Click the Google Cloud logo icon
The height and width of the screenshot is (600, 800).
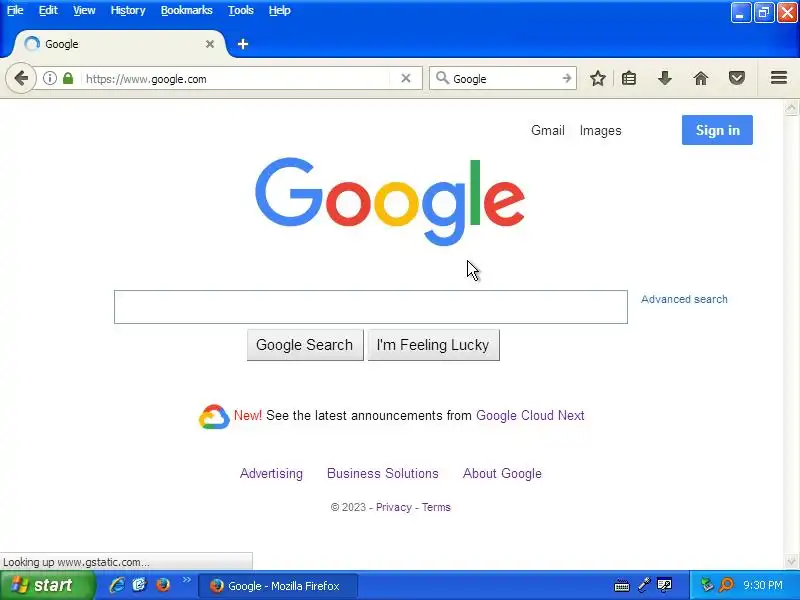coord(214,416)
